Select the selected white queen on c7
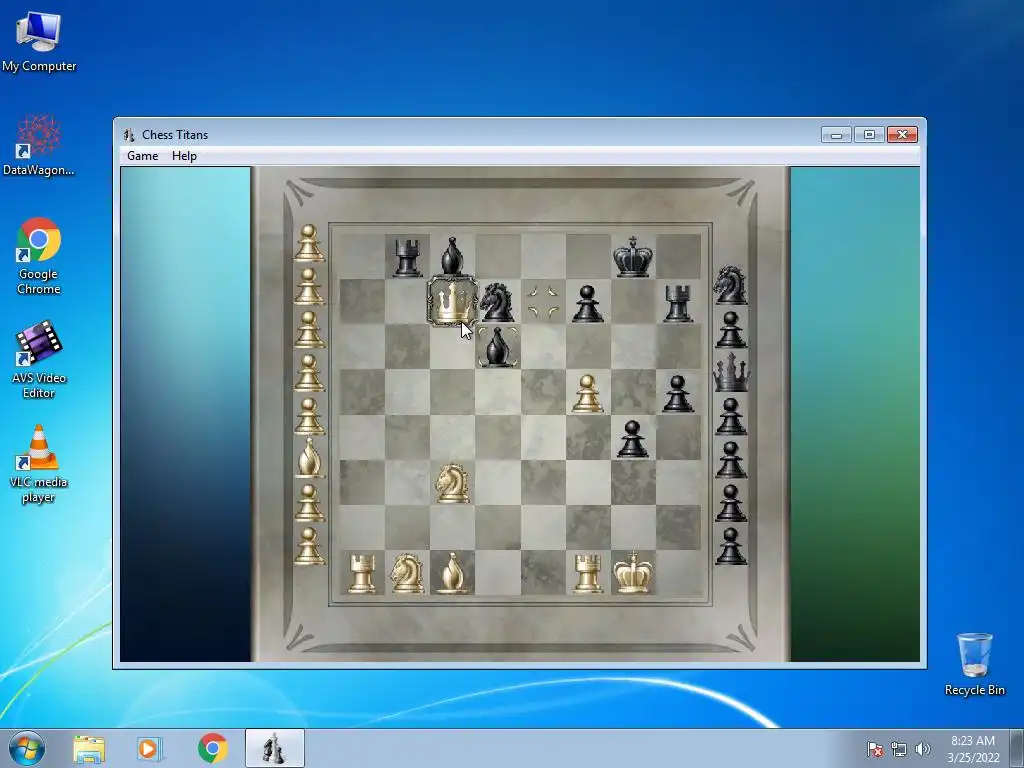 tap(452, 302)
